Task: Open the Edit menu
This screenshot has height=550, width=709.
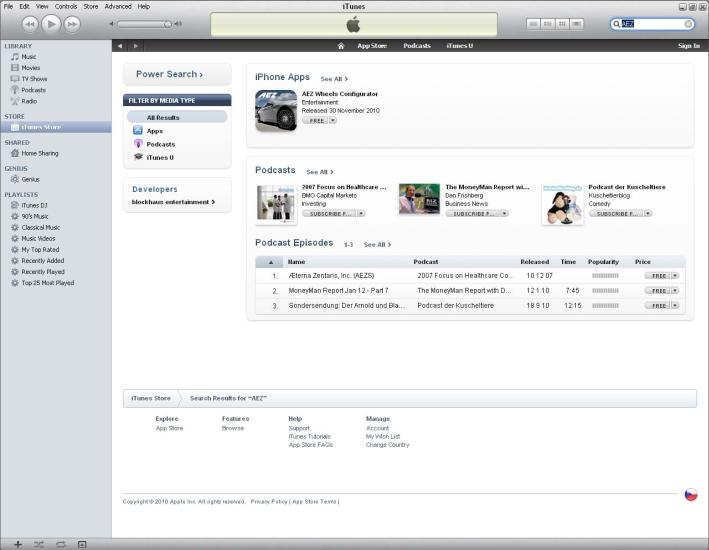Action: pos(24,6)
